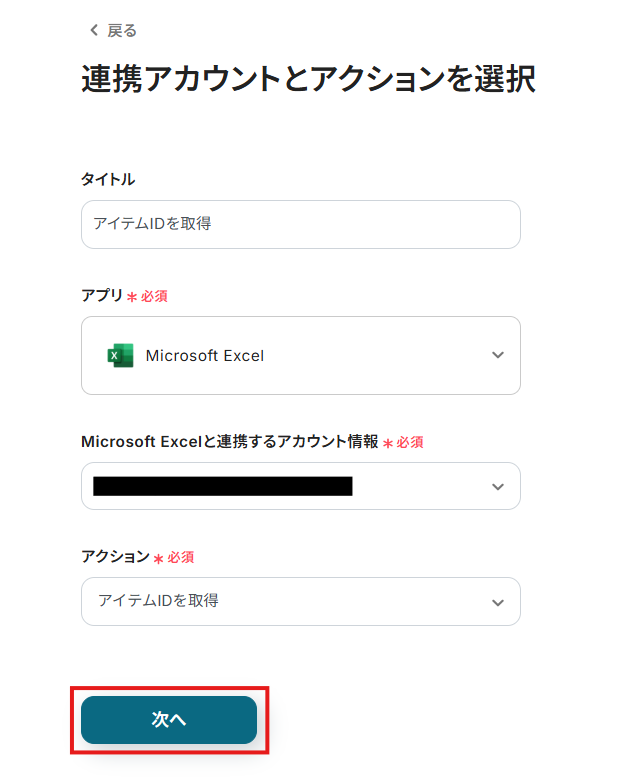
Task: Open the account info dropdown chevron
Action: 498,487
